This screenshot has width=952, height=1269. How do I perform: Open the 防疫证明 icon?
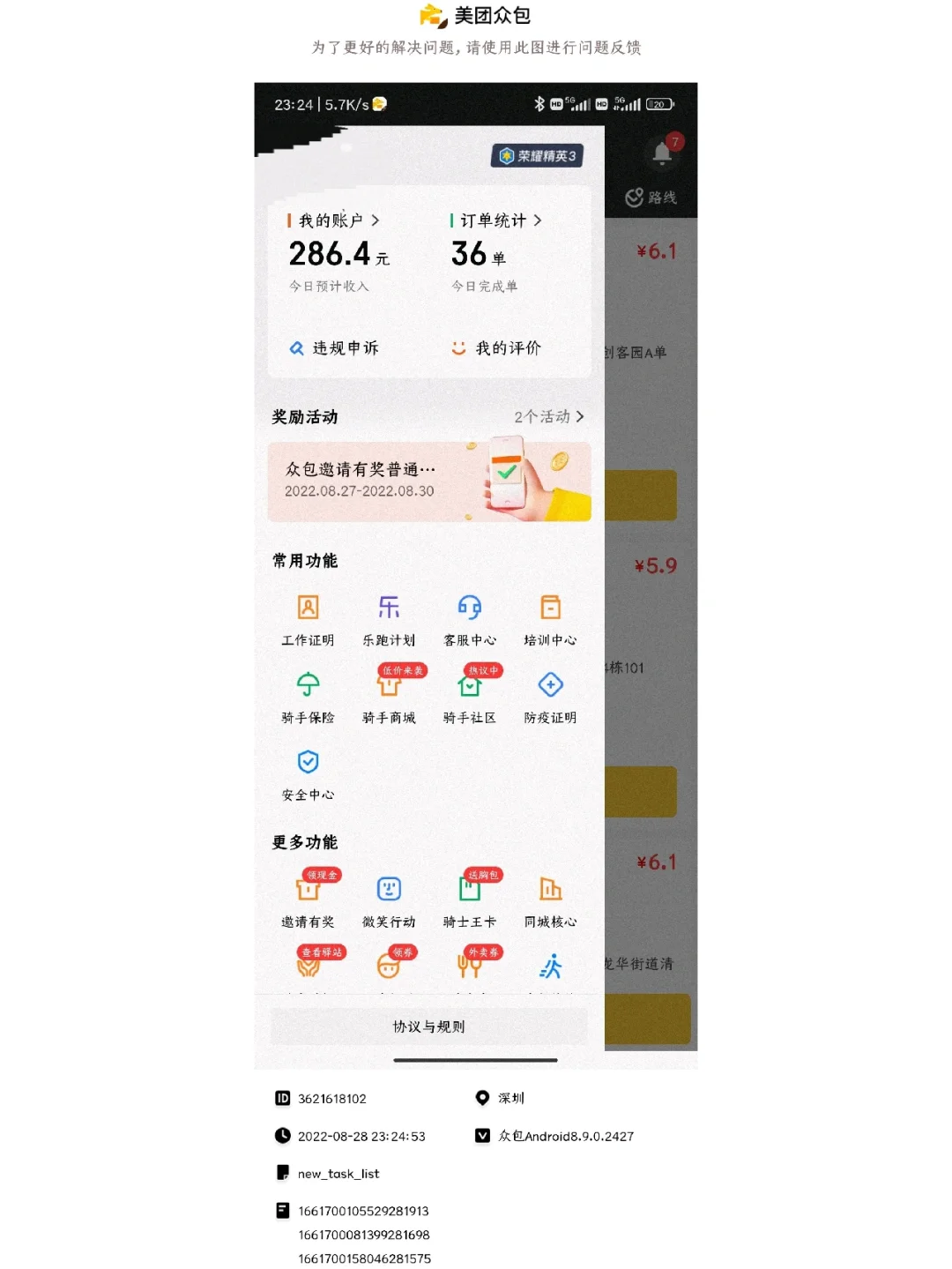pos(551,684)
